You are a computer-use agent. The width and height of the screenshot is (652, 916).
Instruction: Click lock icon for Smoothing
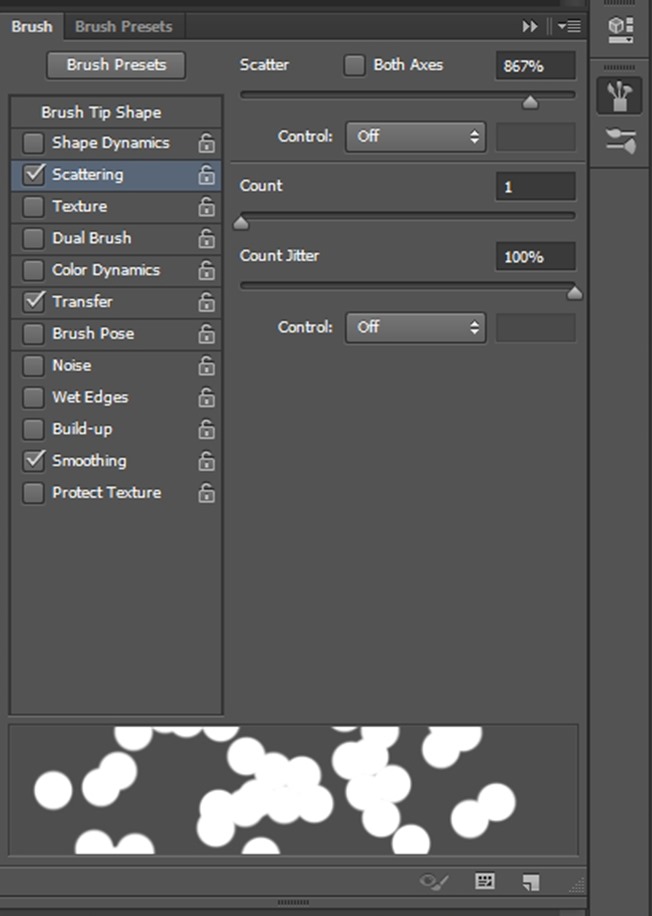tap(206, 461)
